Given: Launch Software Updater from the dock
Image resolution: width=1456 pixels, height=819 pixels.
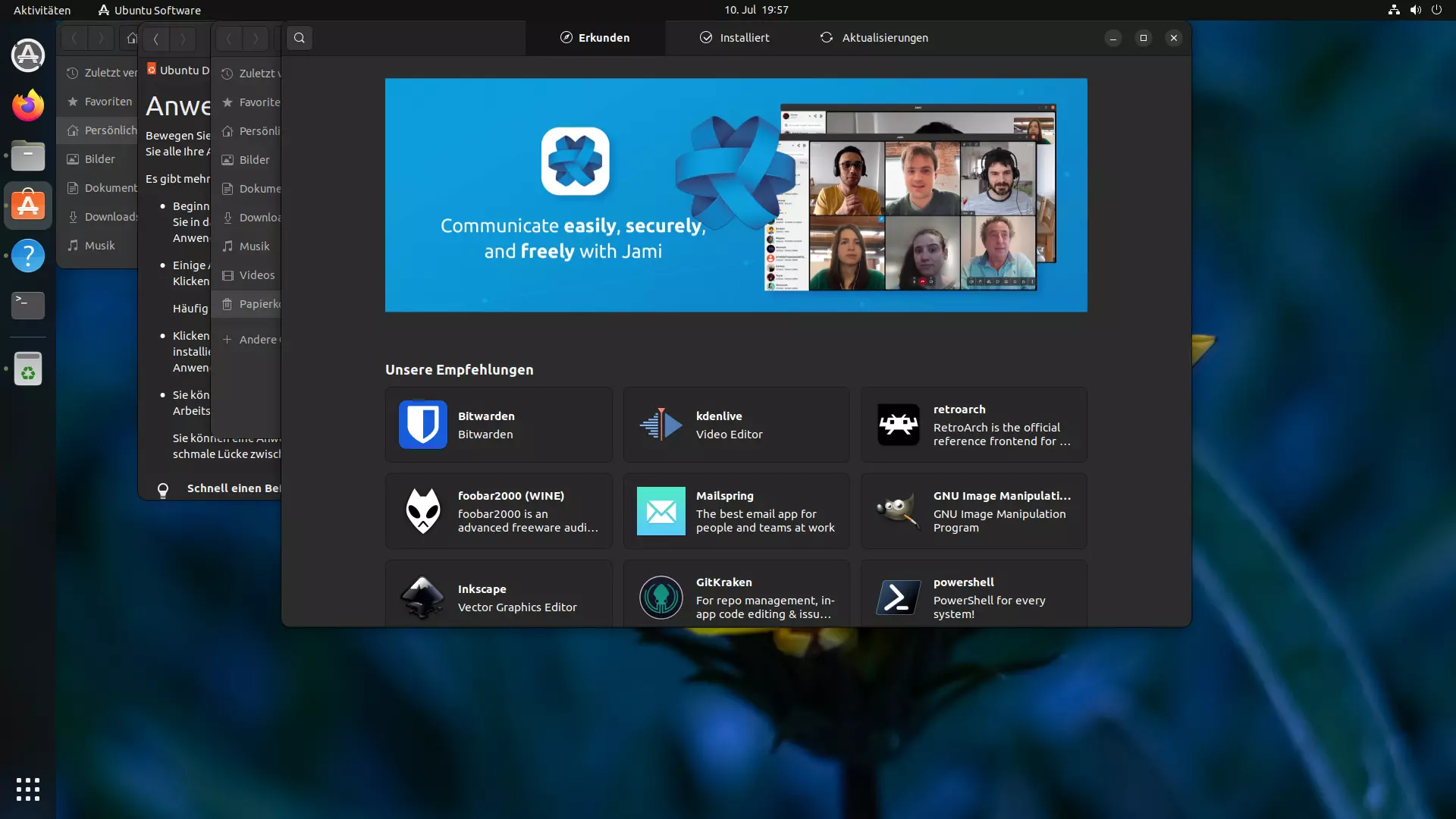Looking at the screenshot, I should [x=28, y=55].
